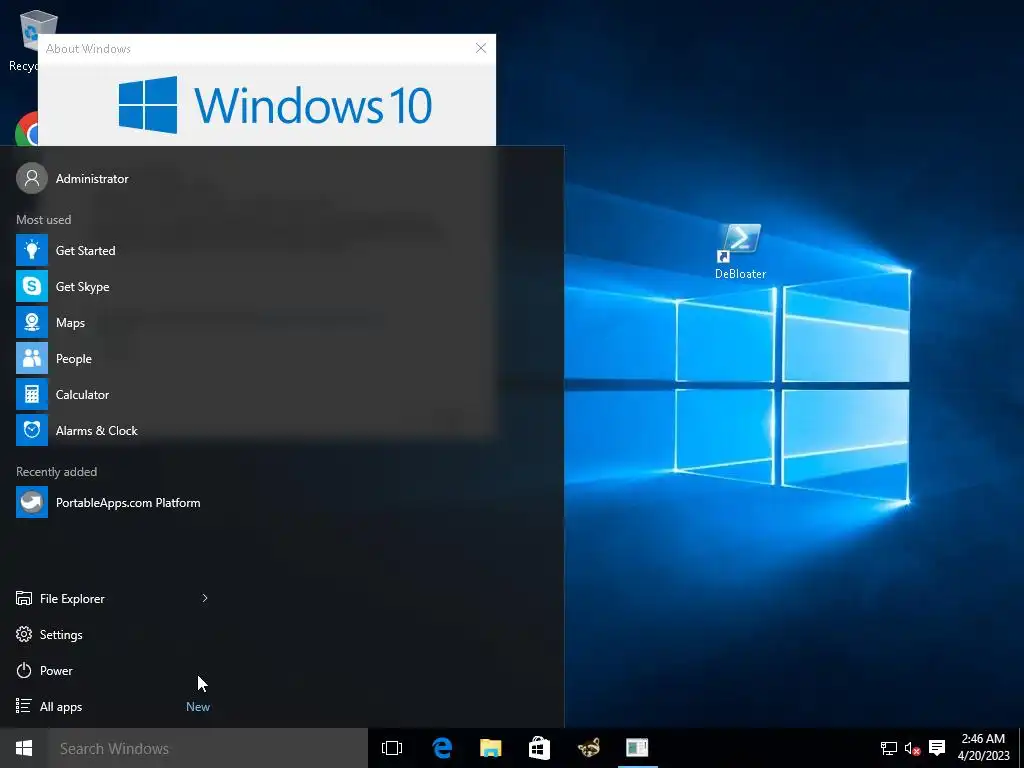Launch Calculator from Start menu
Image resolution: width=1024 pixels, height=768 pixels.
click(110, 394)
